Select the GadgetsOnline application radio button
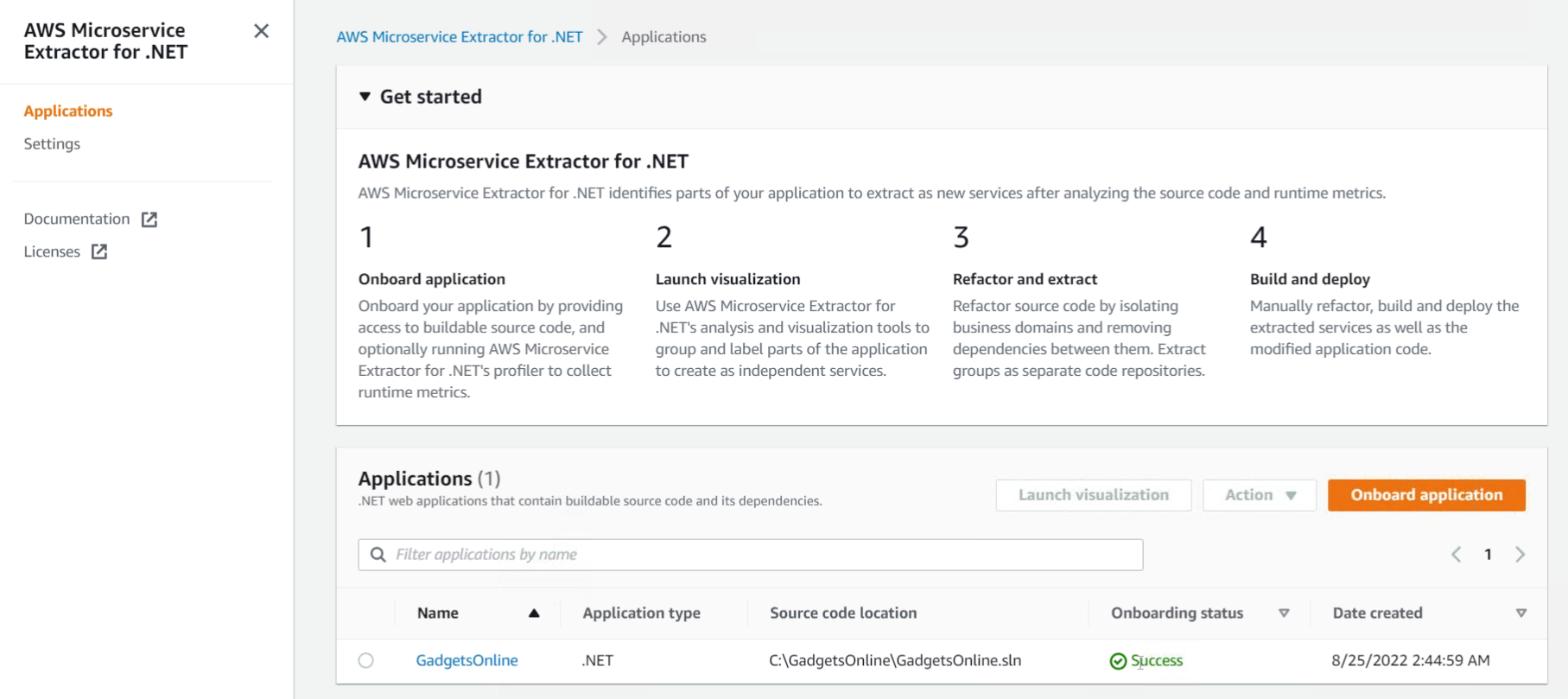 [366, 660]
